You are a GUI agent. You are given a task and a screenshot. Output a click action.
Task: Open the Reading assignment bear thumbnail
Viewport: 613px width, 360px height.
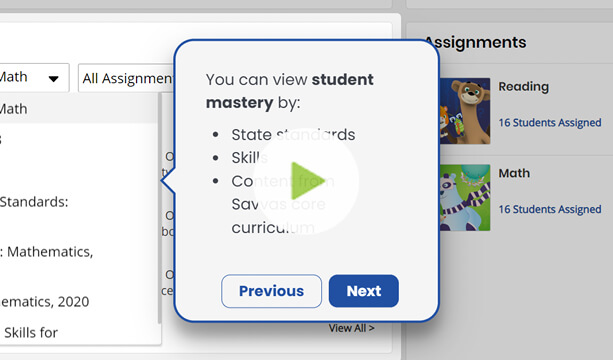tap(465, 111)
